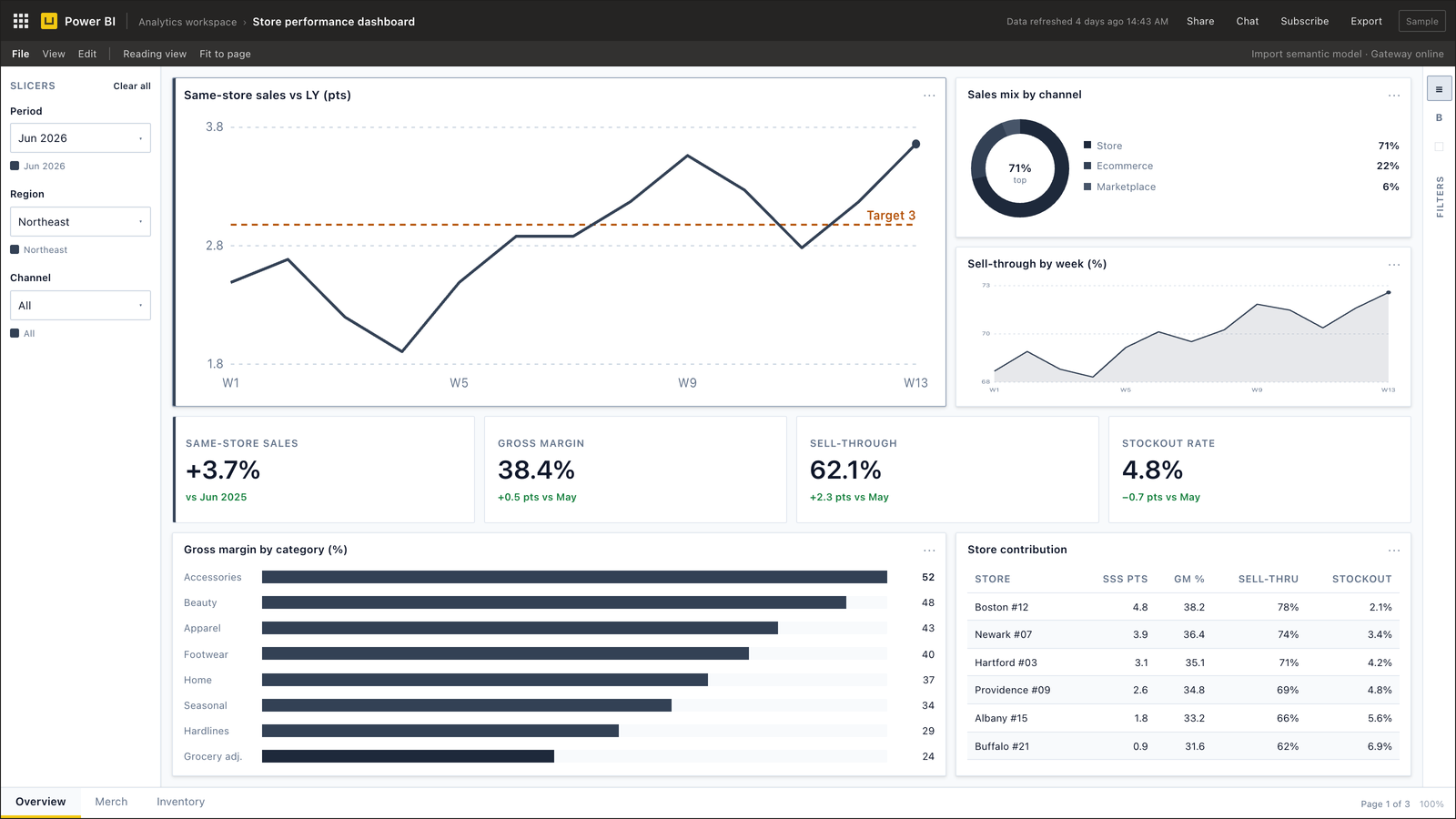Image resolution: width=1456 pixels, height=819 pixels.
Task: Click the empty square icon in right rail
Action: [1439, 147]
